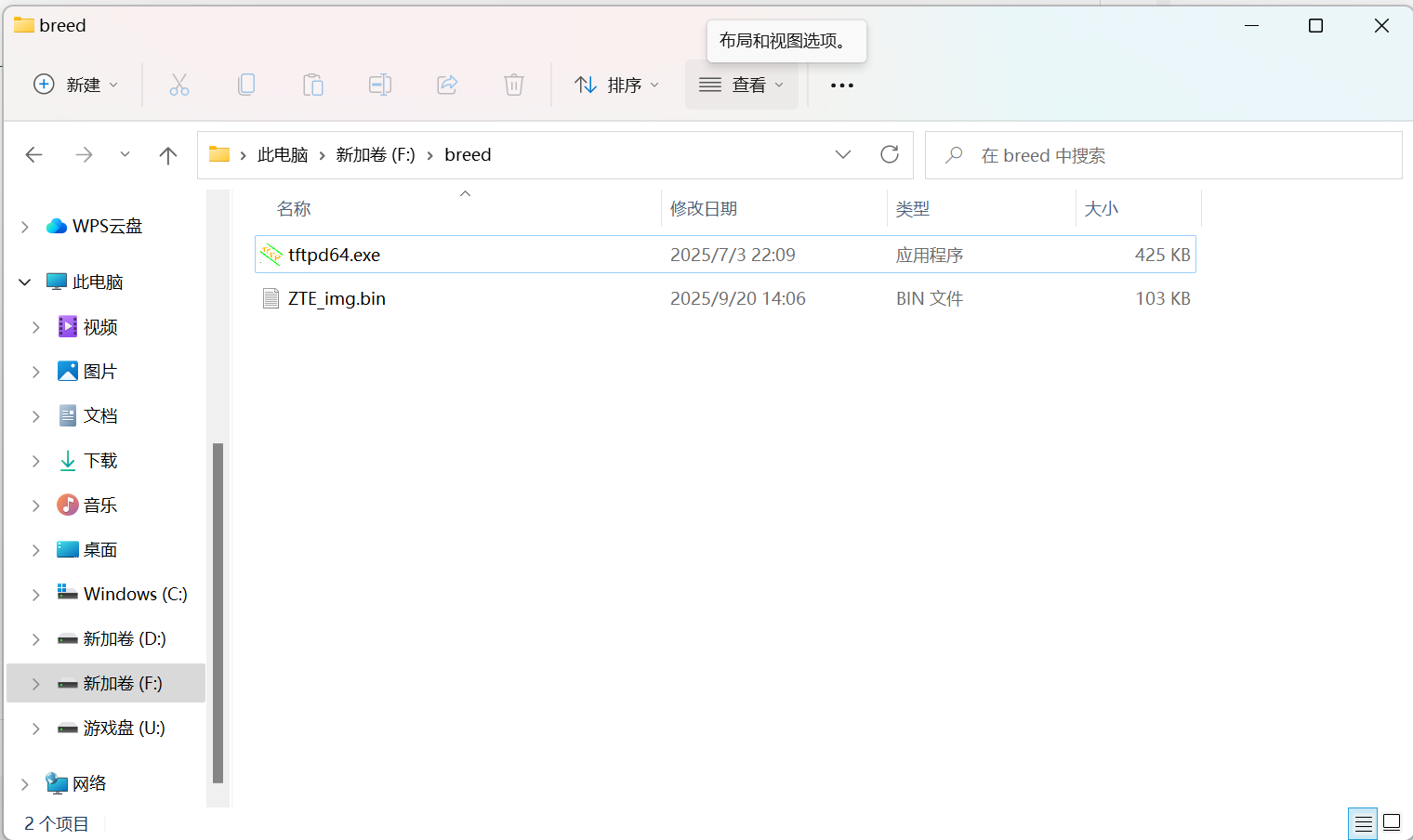
Task: Click the BIN 文件 type cell
Action: coord(930,298)
